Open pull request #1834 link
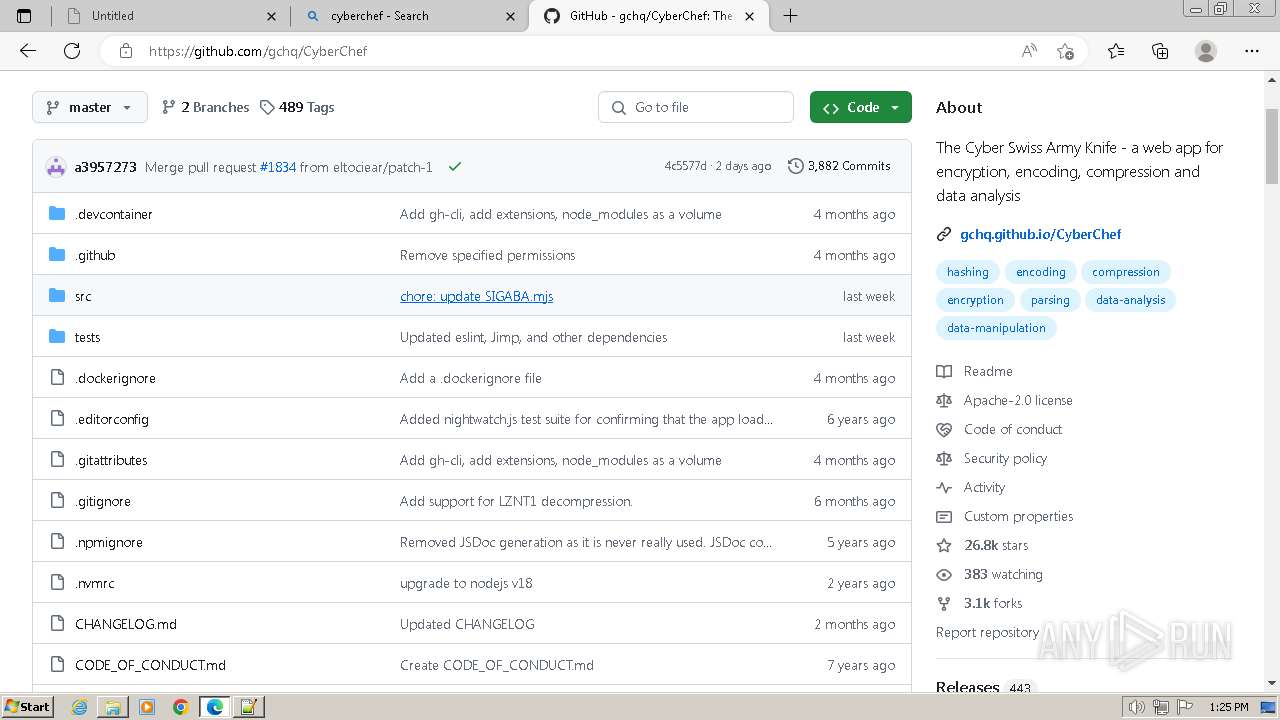Screen dimensions: 1280x720 [x=278, y=167]
